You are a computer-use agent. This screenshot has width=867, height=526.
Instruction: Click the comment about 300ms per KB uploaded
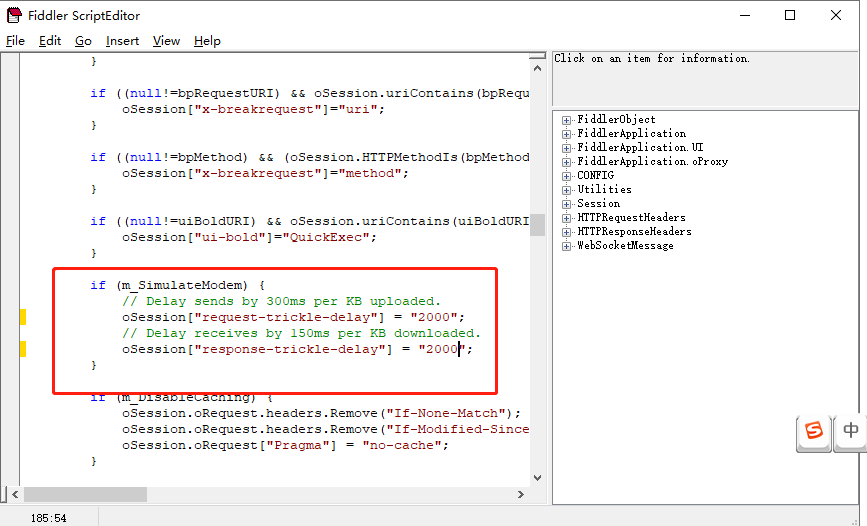281,301
